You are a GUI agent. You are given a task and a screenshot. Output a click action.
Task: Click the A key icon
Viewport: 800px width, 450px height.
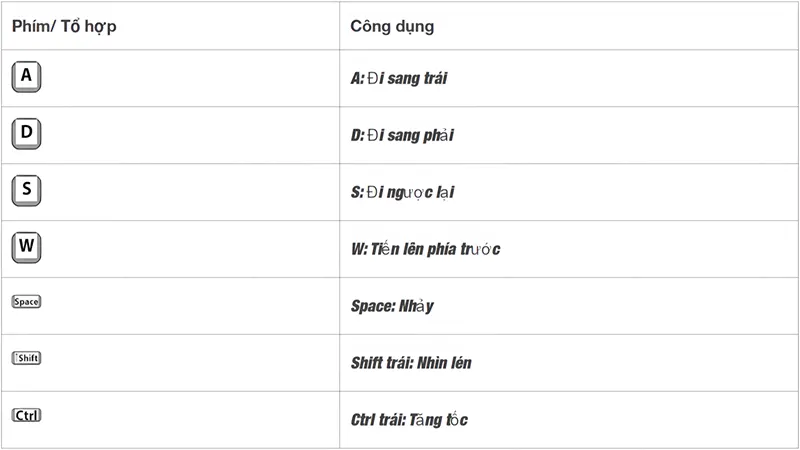click(26, 78)
